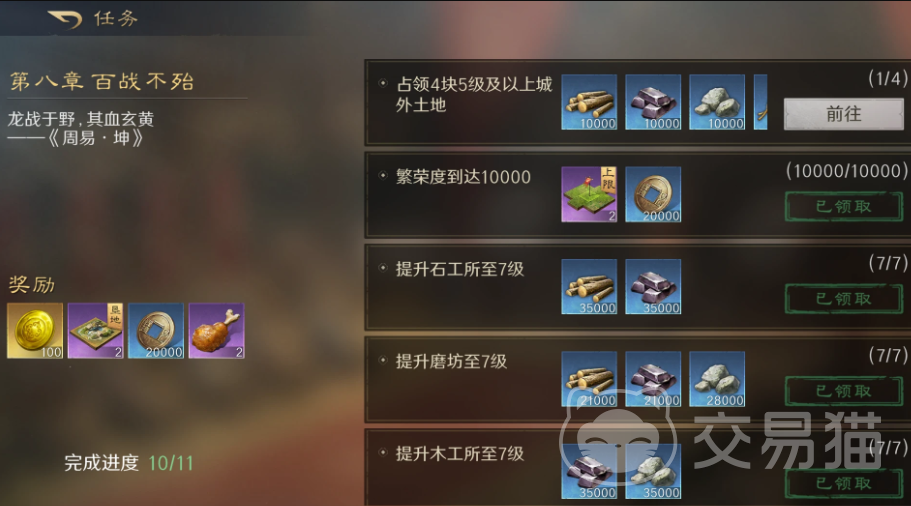This screenshot has height=506, width=911.
Task: Select the land plot reward icon under 奖励
Action: tap(95, 331)
